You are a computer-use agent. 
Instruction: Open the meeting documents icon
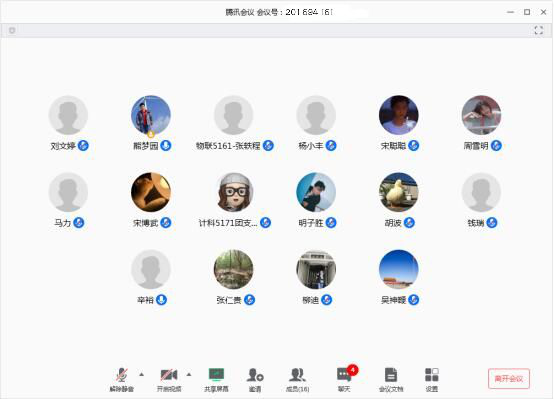(x=391, y=375)
